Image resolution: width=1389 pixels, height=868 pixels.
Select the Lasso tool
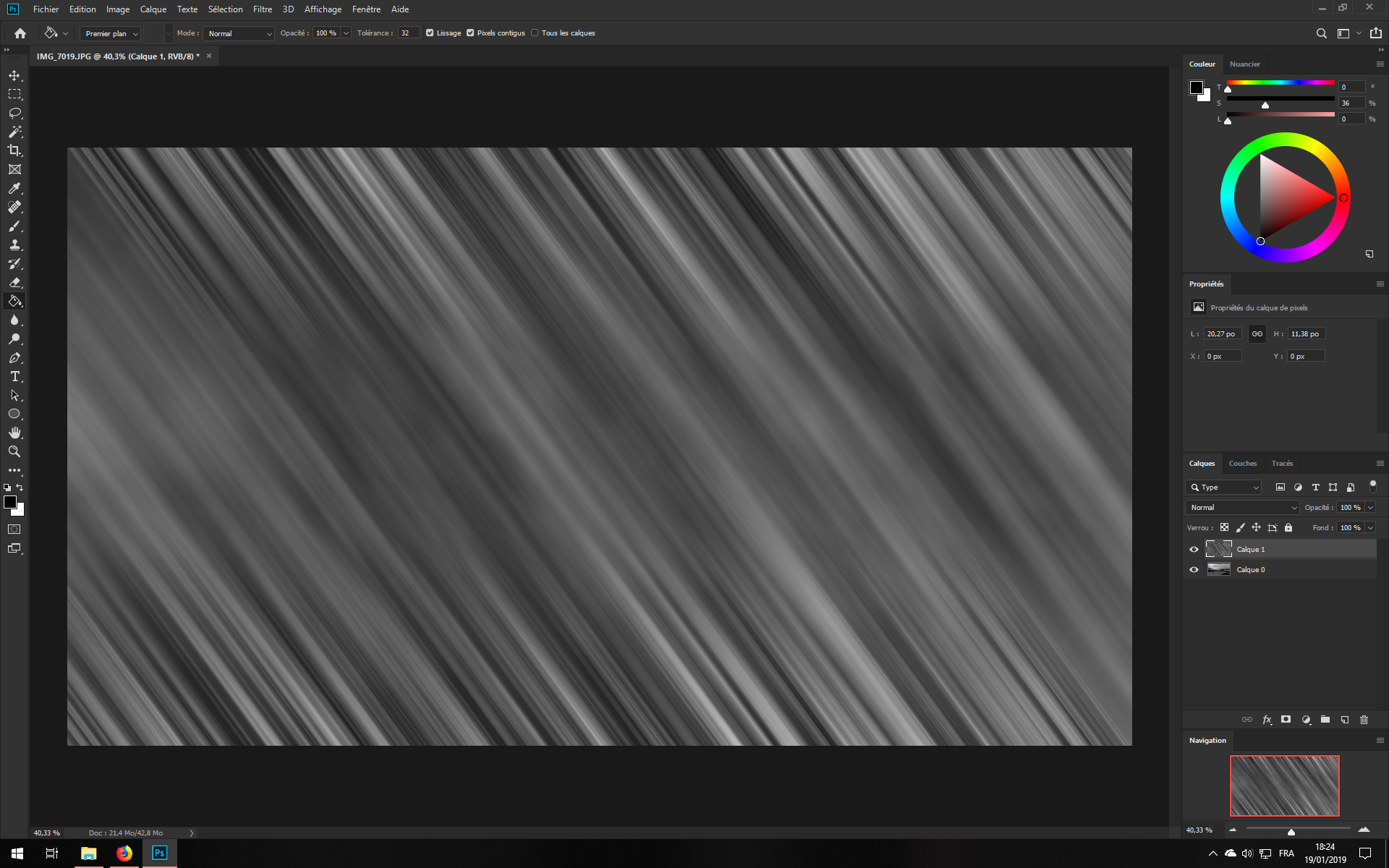click(x=14, y=113)
